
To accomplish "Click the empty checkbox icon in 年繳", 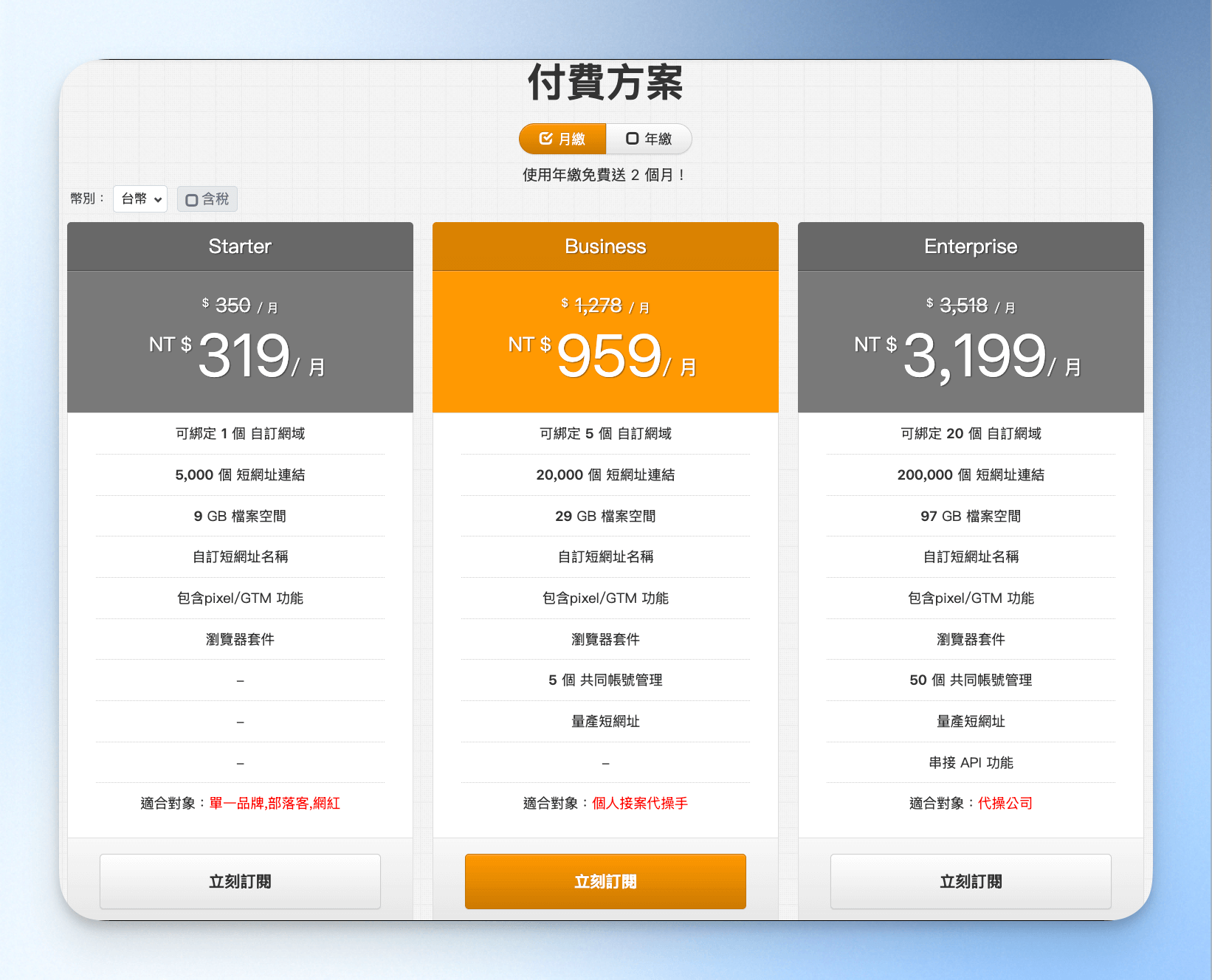I will 632,139.
